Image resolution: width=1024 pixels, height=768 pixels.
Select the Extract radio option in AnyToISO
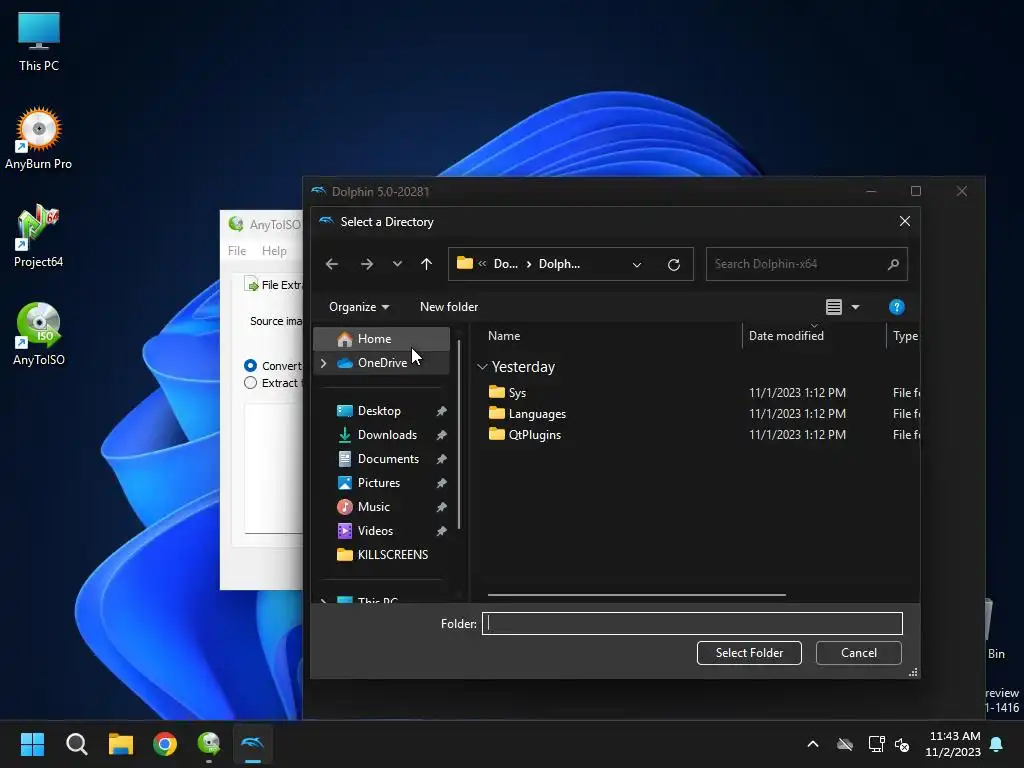pyautogui.click(x=250, y=383)
